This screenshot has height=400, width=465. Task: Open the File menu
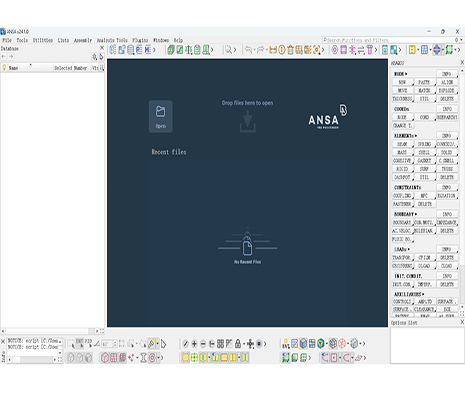(7, 40)
